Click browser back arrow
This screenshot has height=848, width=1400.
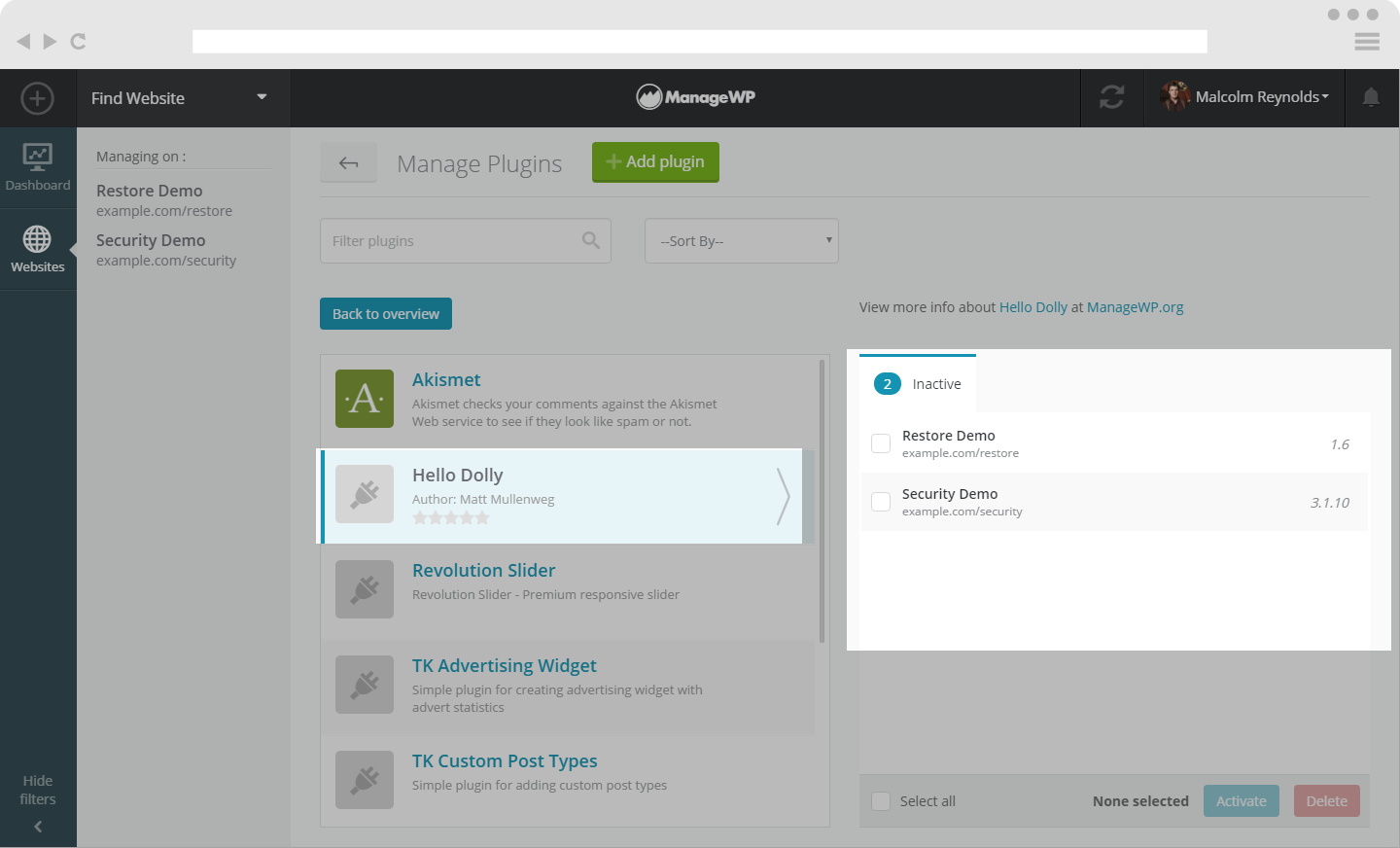click(x=23, y=41)
